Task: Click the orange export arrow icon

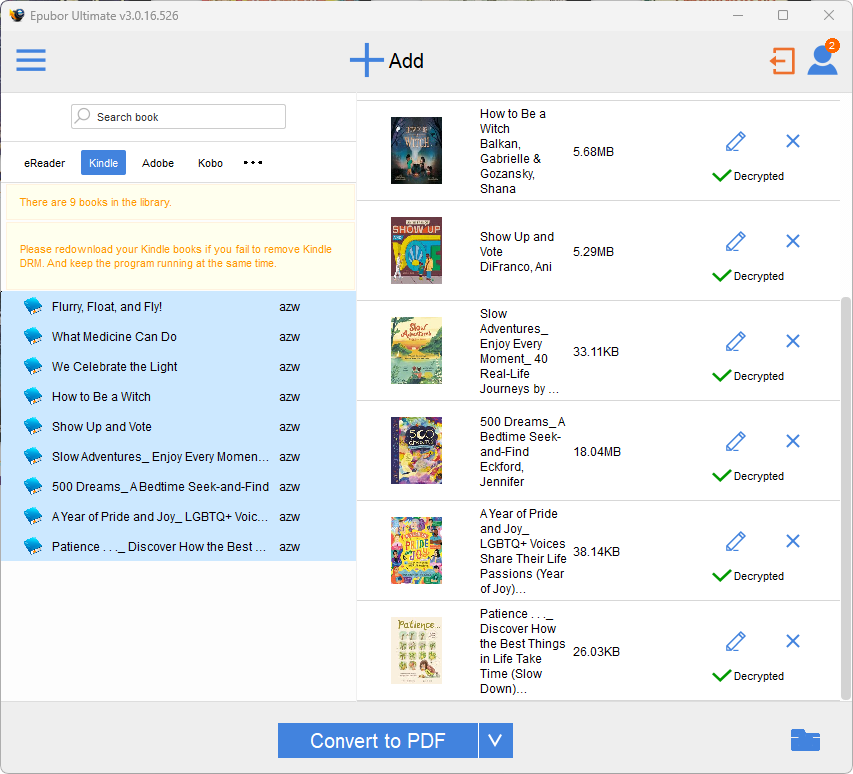Action: pos(782,61)
